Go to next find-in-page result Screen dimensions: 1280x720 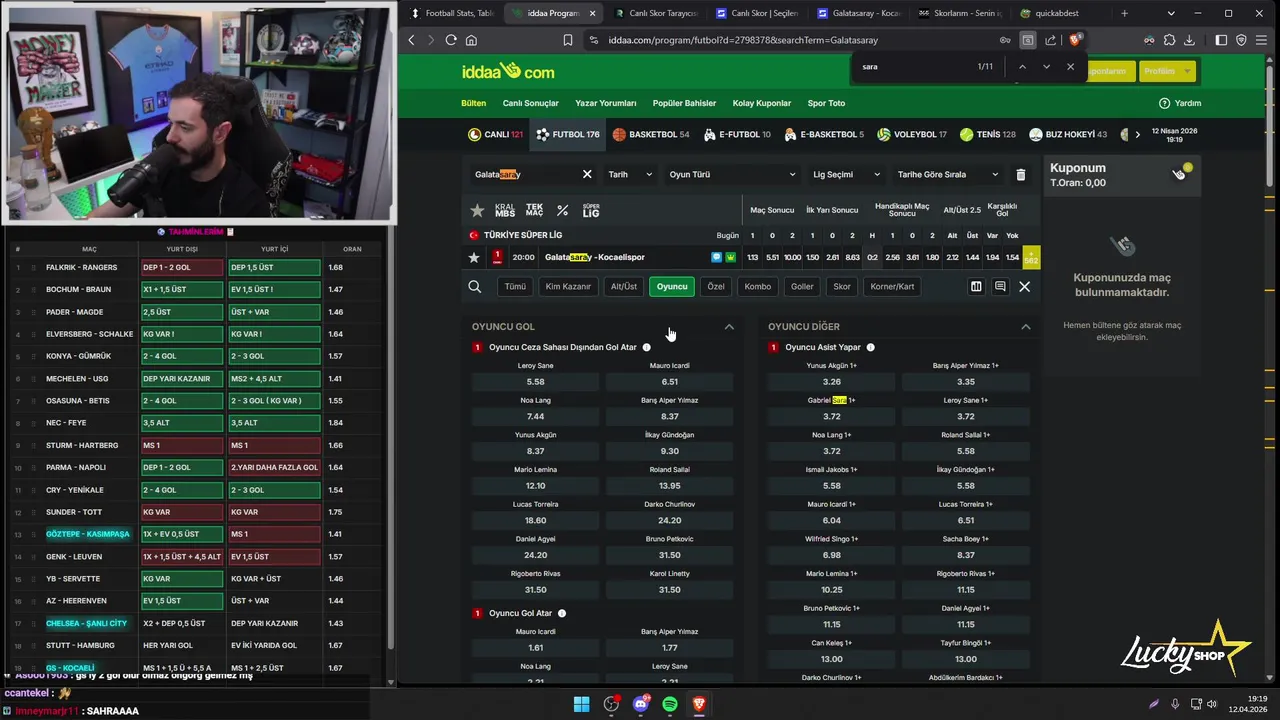[x=1046, y=67]
